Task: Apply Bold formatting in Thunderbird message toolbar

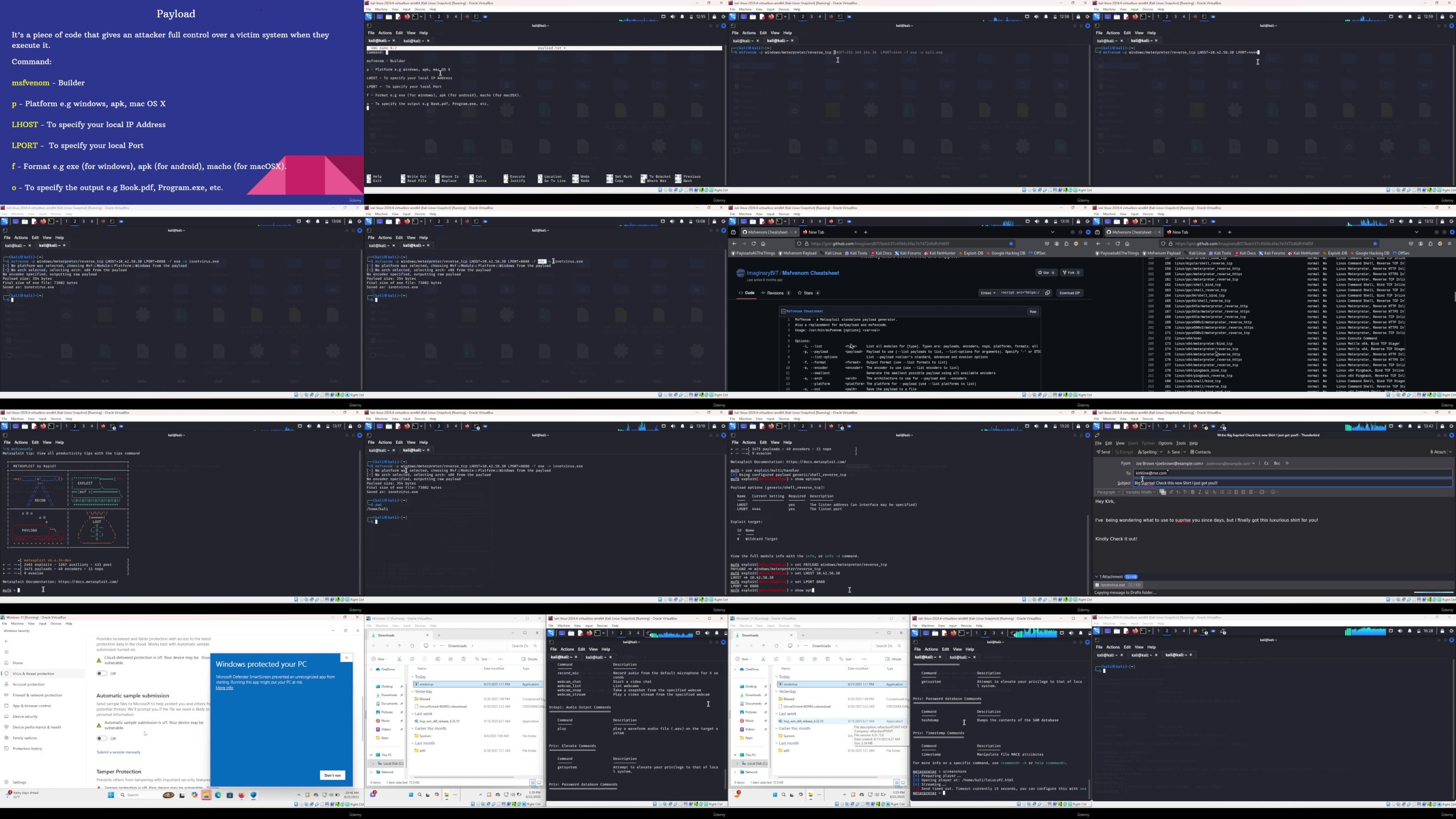Action: coord(1193,492)
